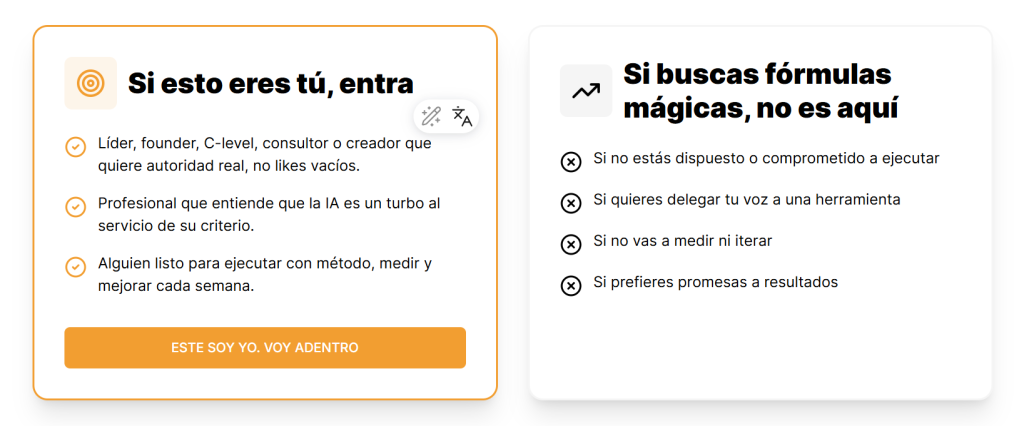Click text 'Si no vas a medir ni iterar'
Screen dimensions: 1024x426
tap(682, 241)
